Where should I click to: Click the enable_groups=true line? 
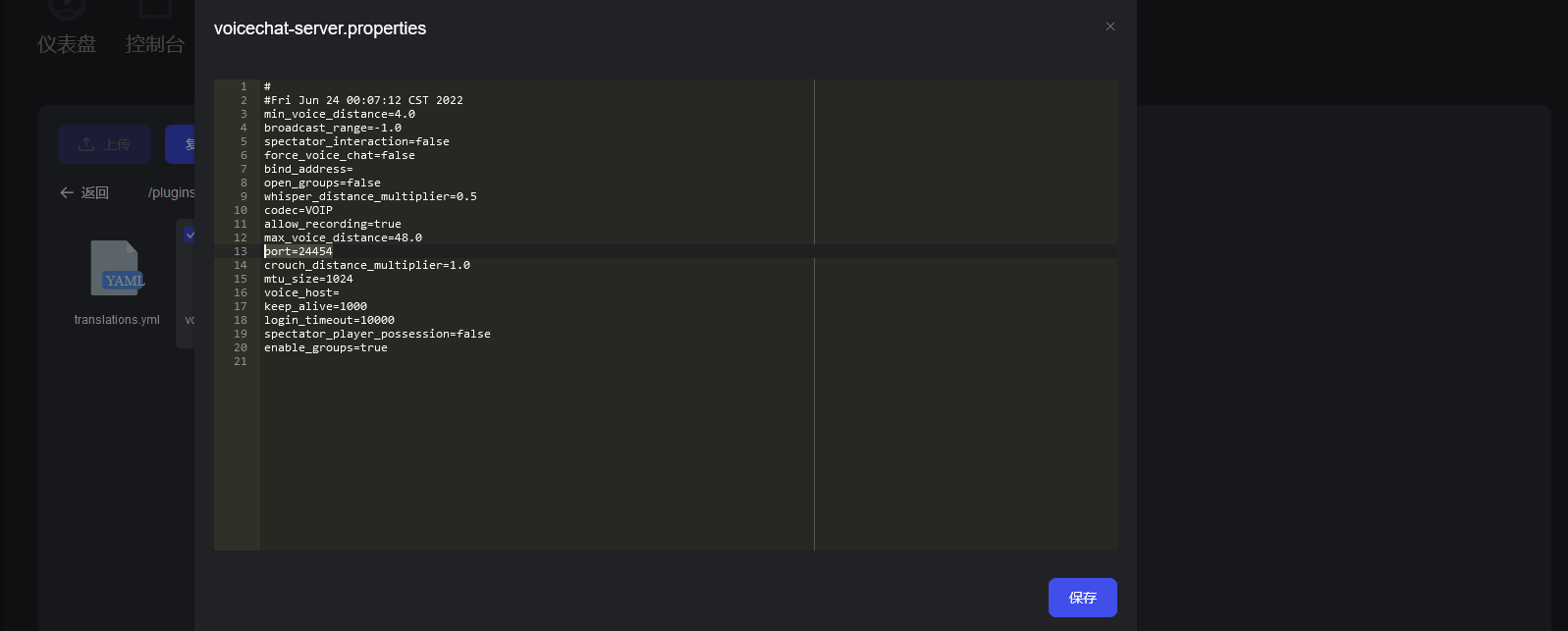(325, 347)
